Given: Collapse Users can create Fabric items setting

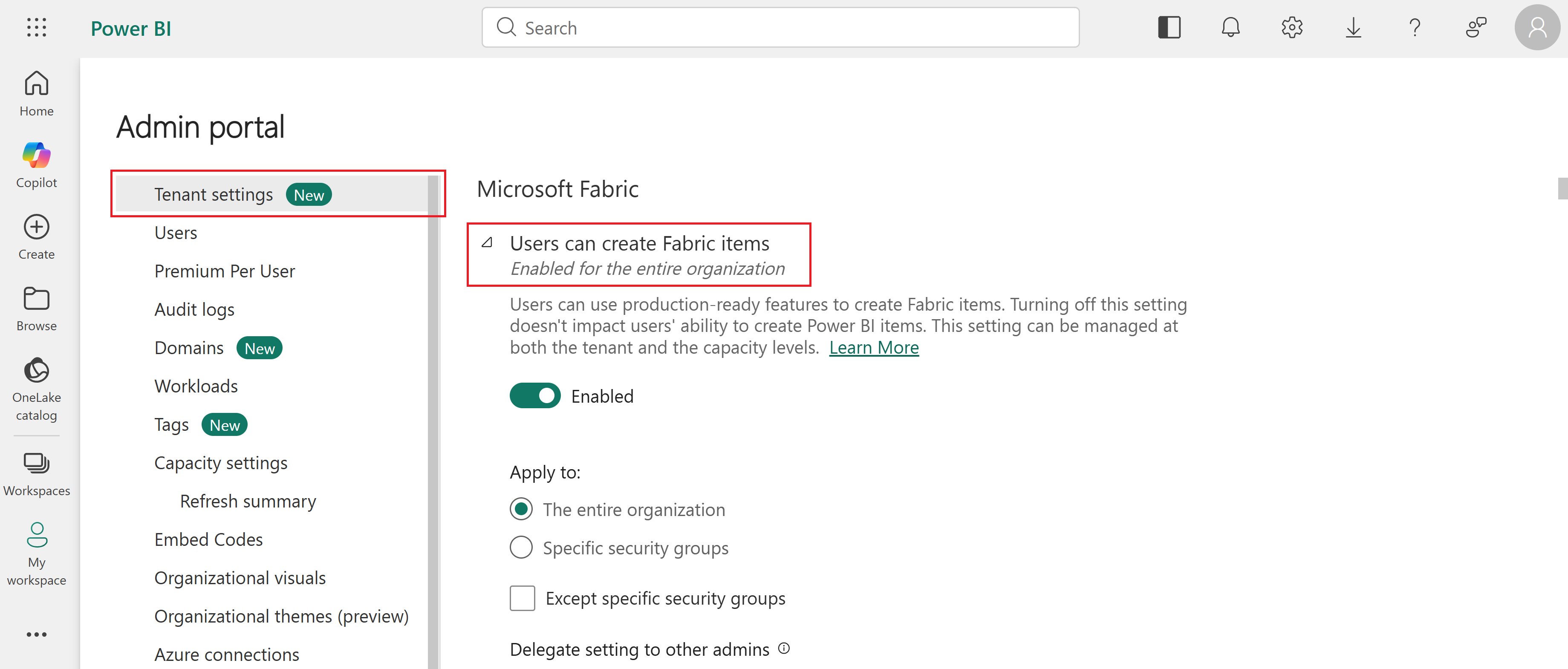Looking at the screenshot, I should (x=487, y=243).
